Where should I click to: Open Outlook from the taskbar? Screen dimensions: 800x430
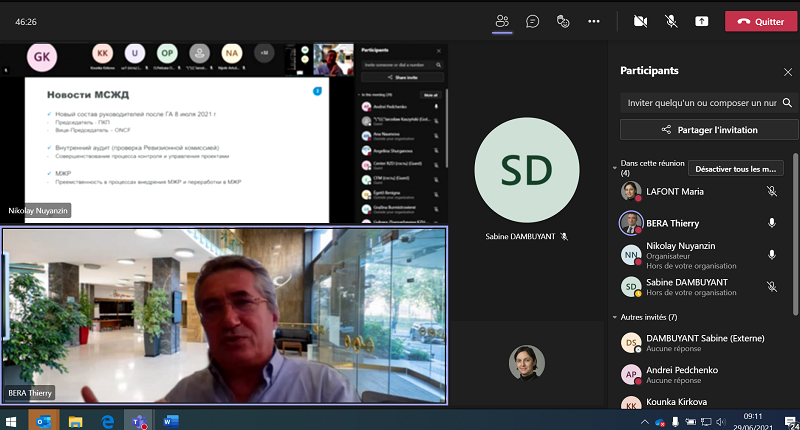click(43, 421)
